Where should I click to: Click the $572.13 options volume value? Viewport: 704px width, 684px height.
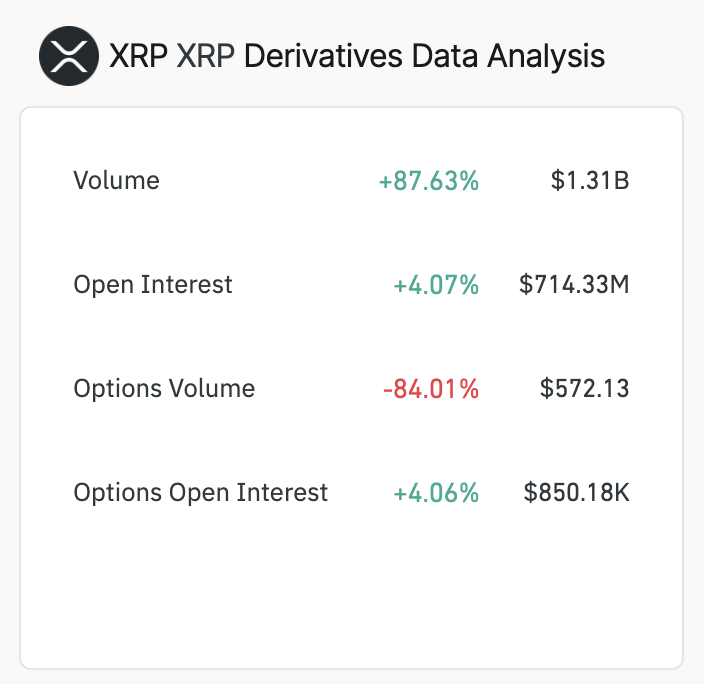pyautogui.click(x=584, y=389)
